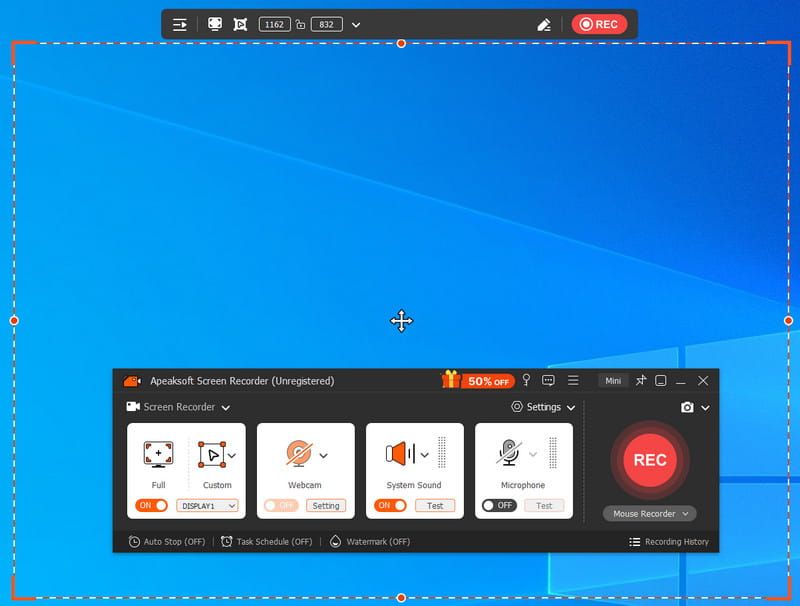Screen dimensions: 800x606
Task: Open the 50% OFF gift promotion
Action: (478, 381)
